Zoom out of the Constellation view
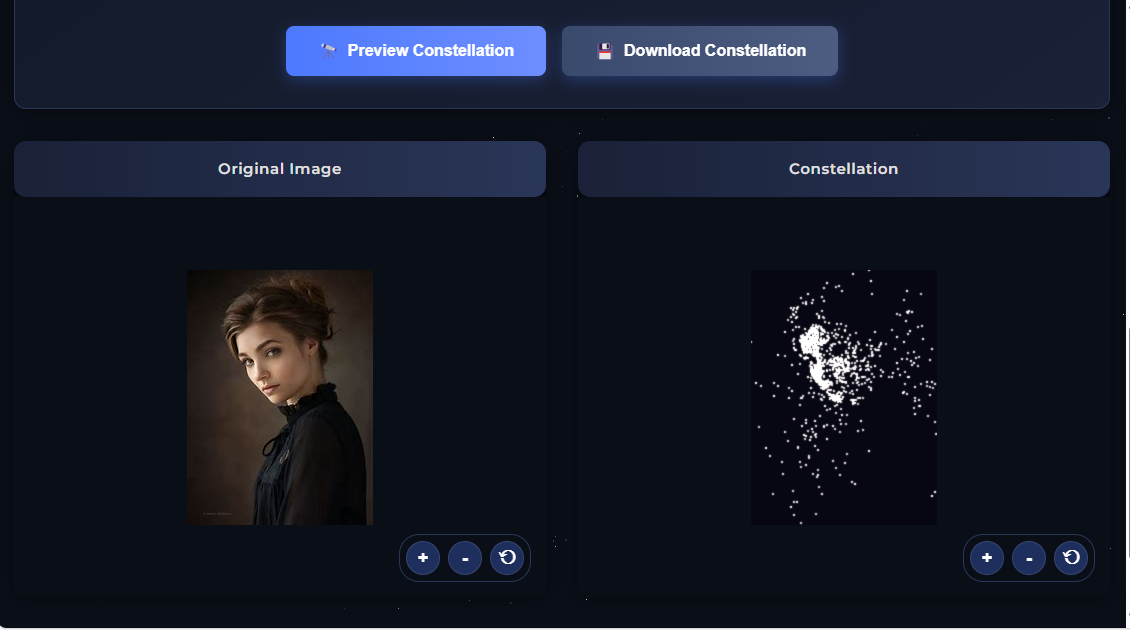The image size is (1130, 630). pos(1029,558)
